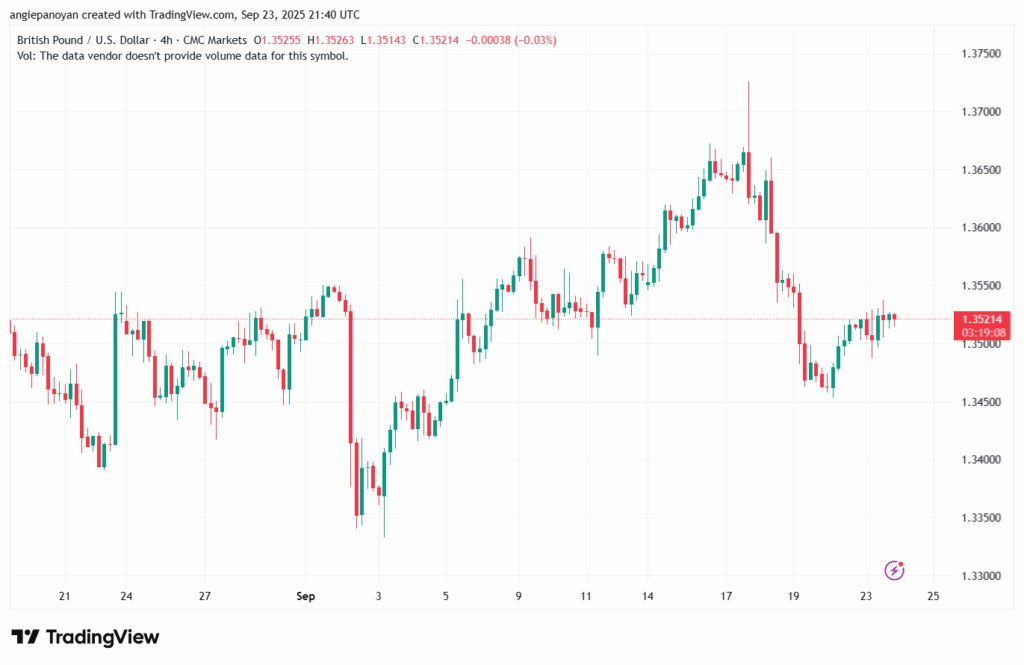This screenshot has height=665, width=1024.
Task: Click the red current price label 1.35214
Action: (983, 318)
